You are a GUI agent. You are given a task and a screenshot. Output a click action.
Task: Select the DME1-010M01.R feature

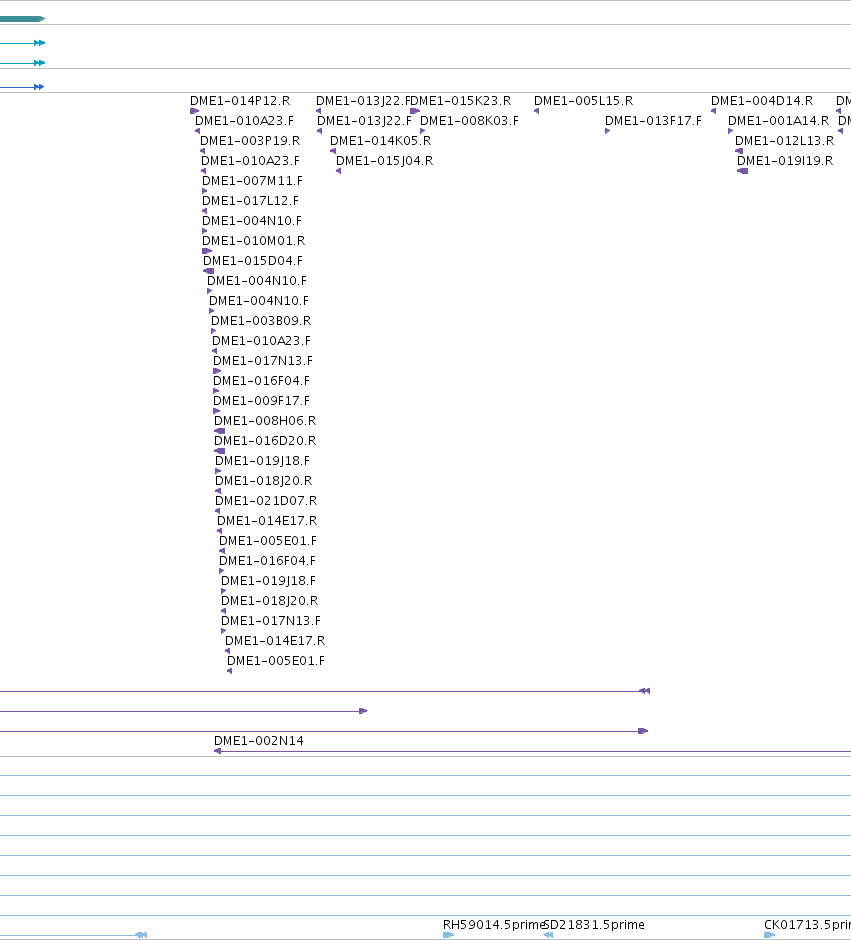click(254, 241)
